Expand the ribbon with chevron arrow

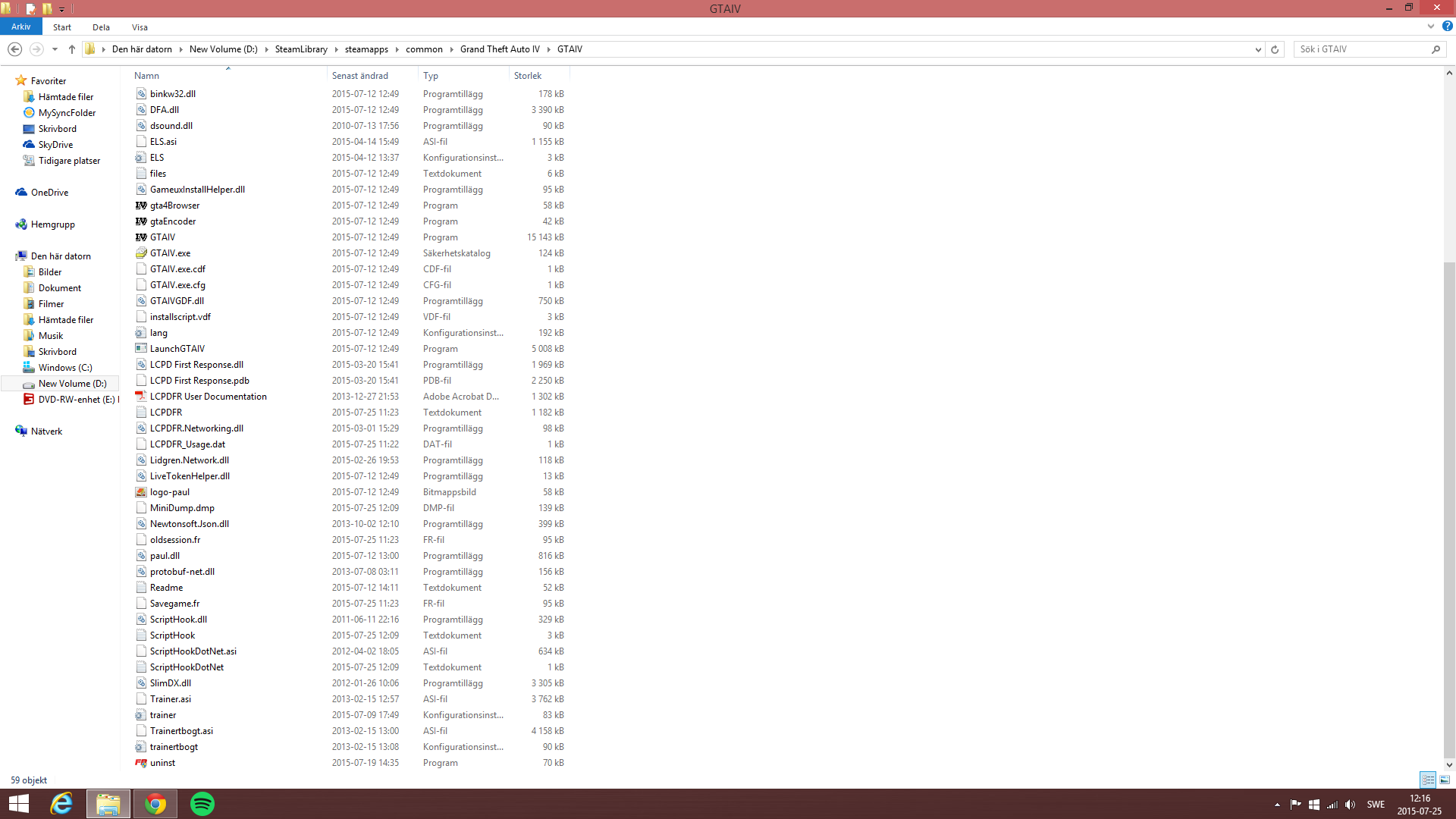click(x=1431, y=27)
